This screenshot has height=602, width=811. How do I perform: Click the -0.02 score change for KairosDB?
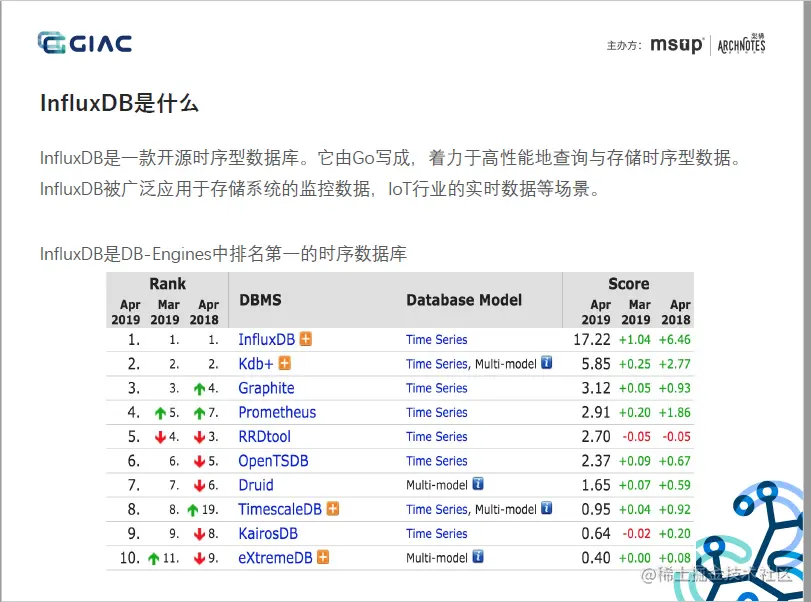click(x=636, y=534)
